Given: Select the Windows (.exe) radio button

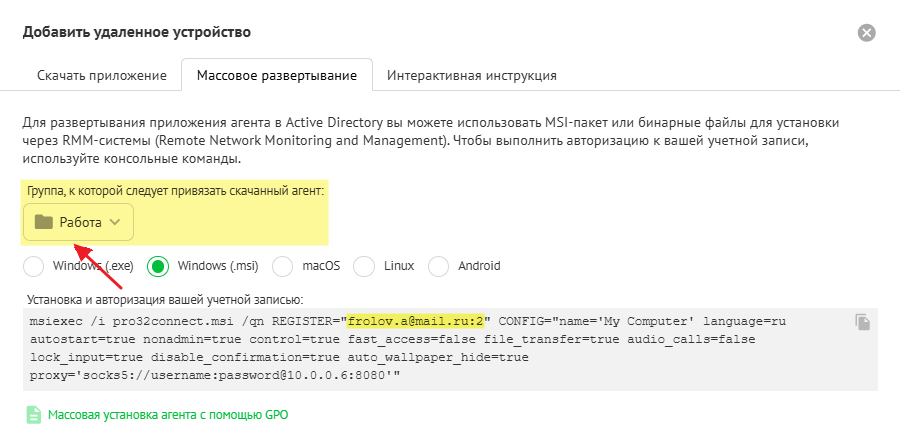Looking at the screenshot, I should click(x=34, y=266).
